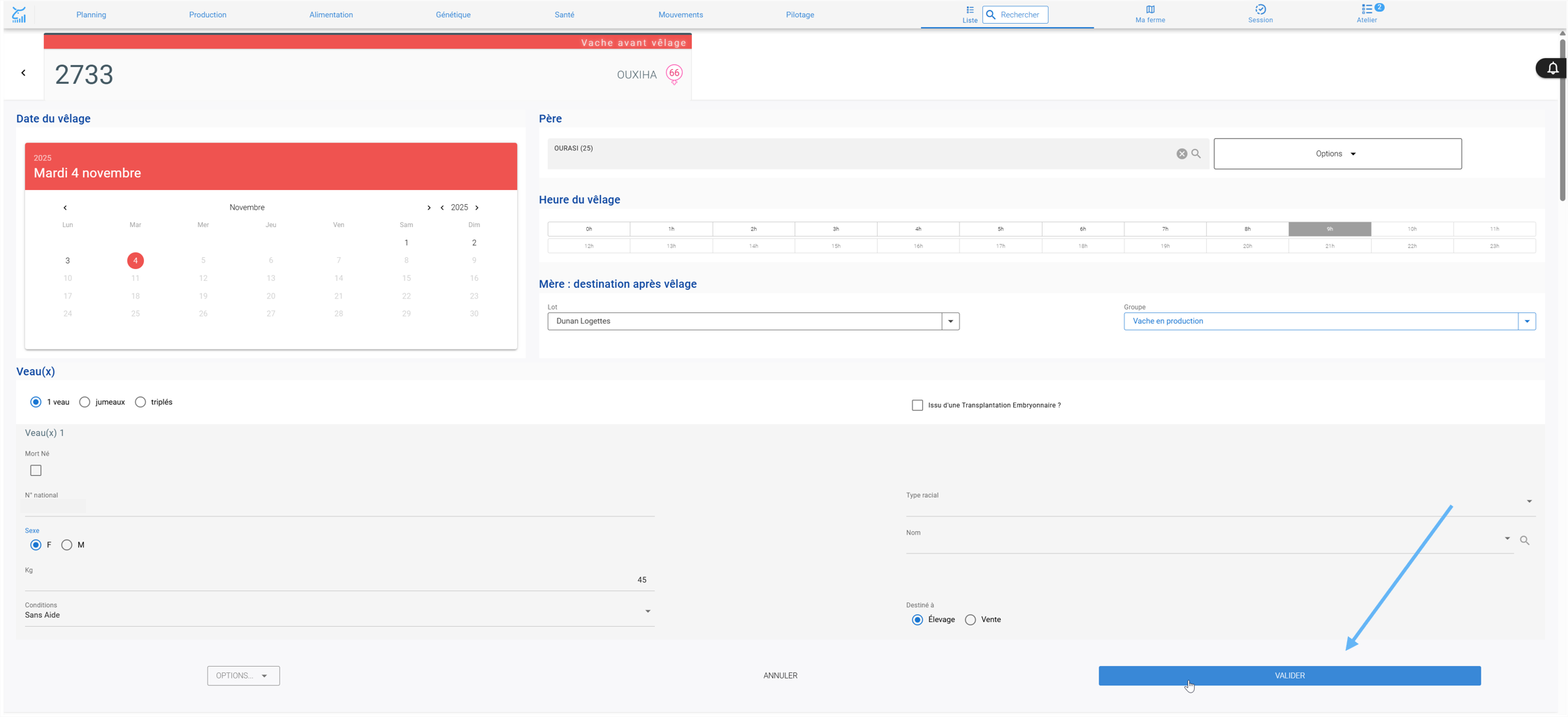Search for a father with the magnifier icon
This screenshot has width=1568, height=717.
1196,154
